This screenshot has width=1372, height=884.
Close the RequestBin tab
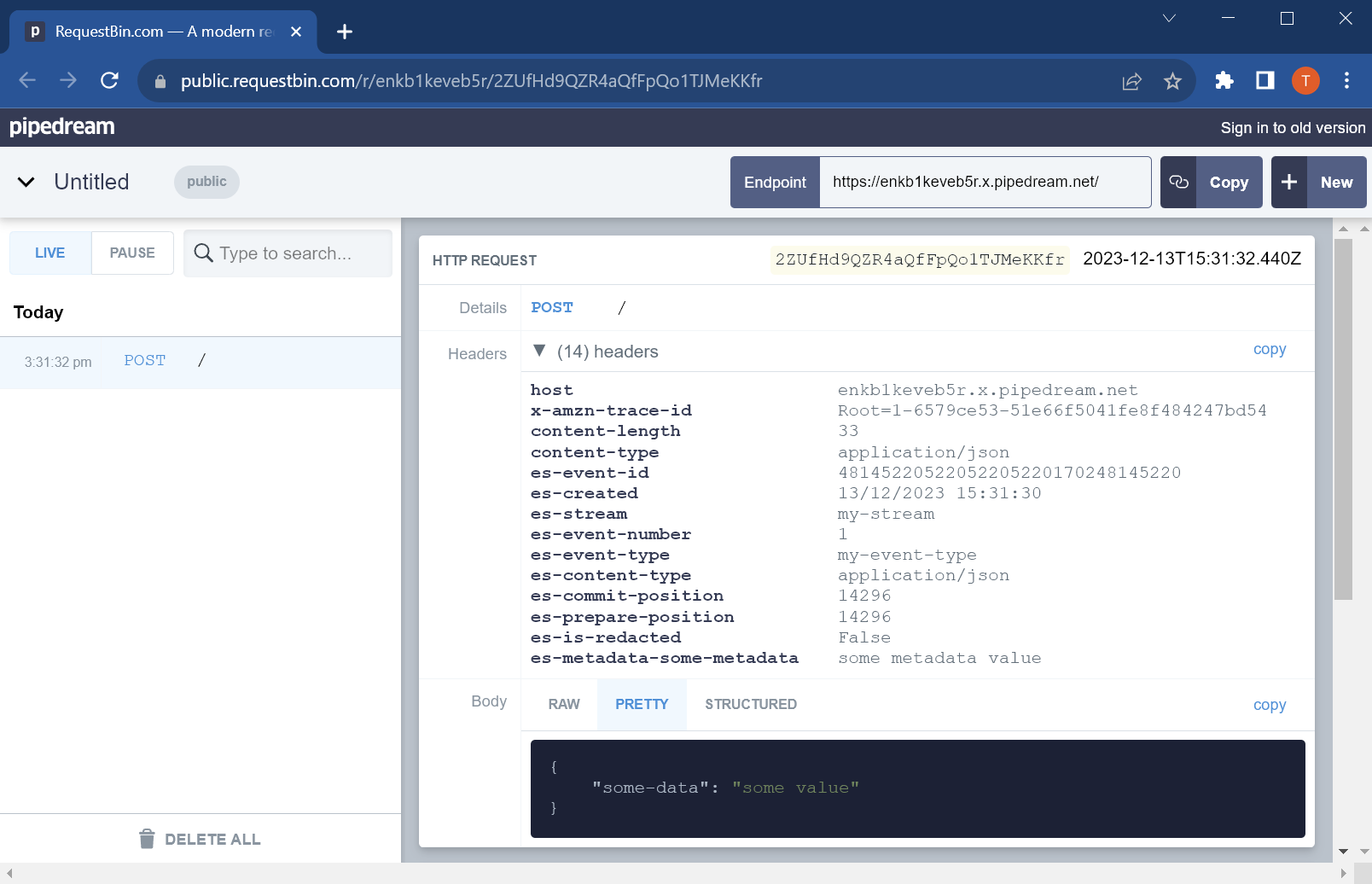[x=296, y=32]
